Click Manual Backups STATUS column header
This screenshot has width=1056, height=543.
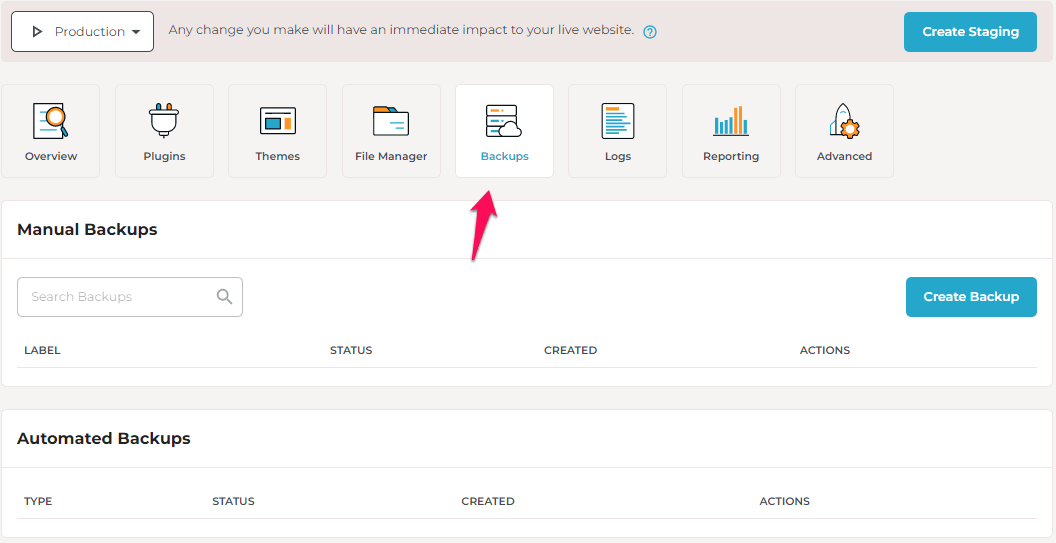click(351, 350)
